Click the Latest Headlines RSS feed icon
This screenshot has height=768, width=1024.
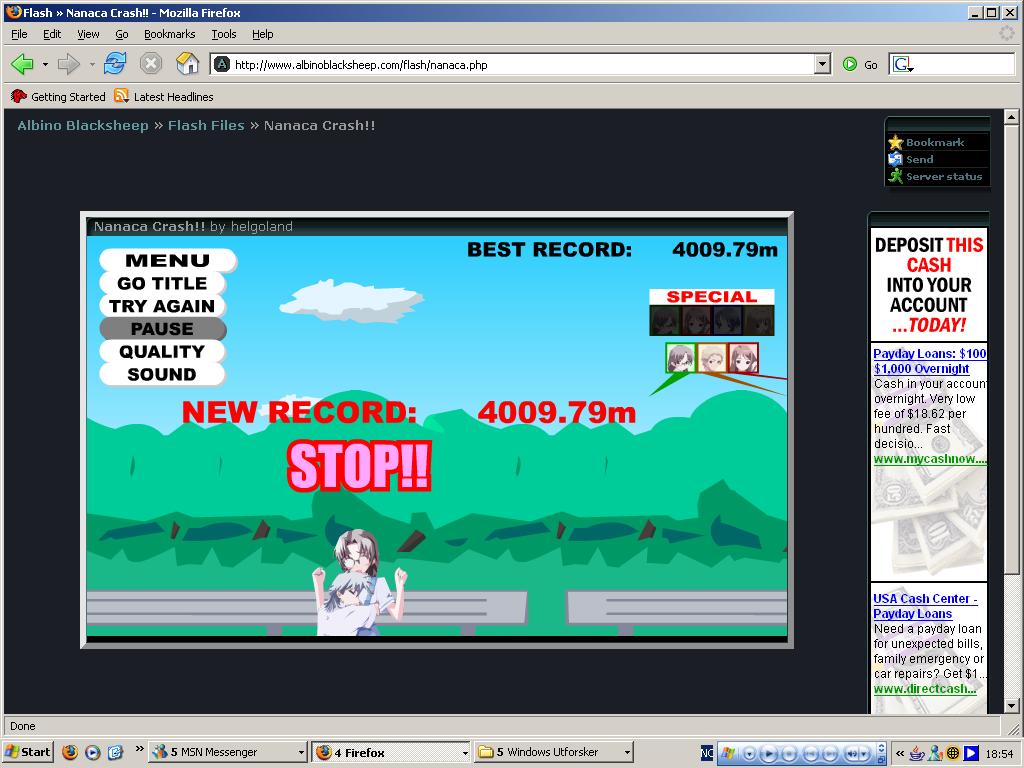pos(121,96)
